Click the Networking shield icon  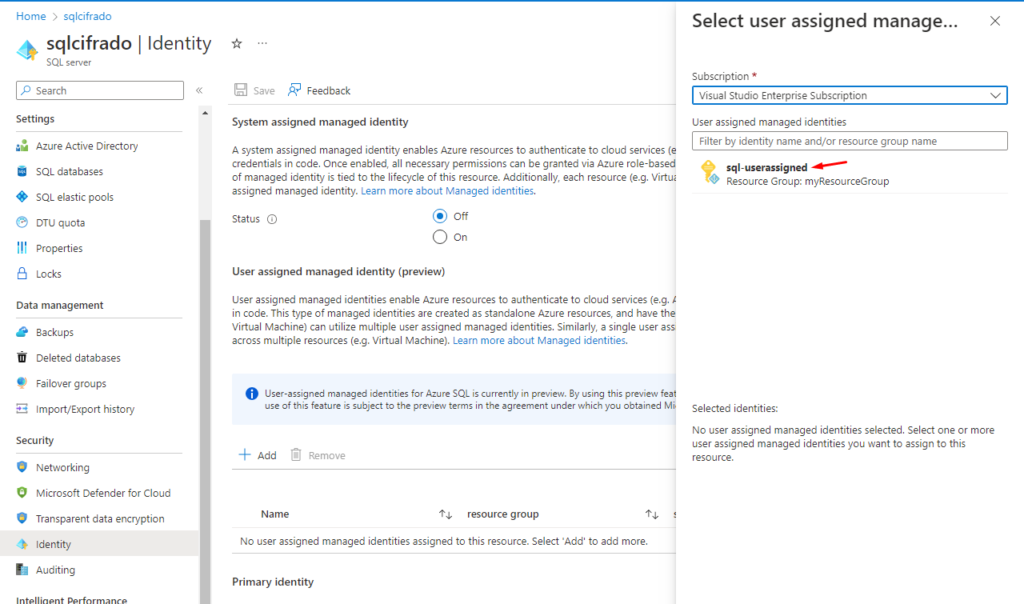coord(22,467)
